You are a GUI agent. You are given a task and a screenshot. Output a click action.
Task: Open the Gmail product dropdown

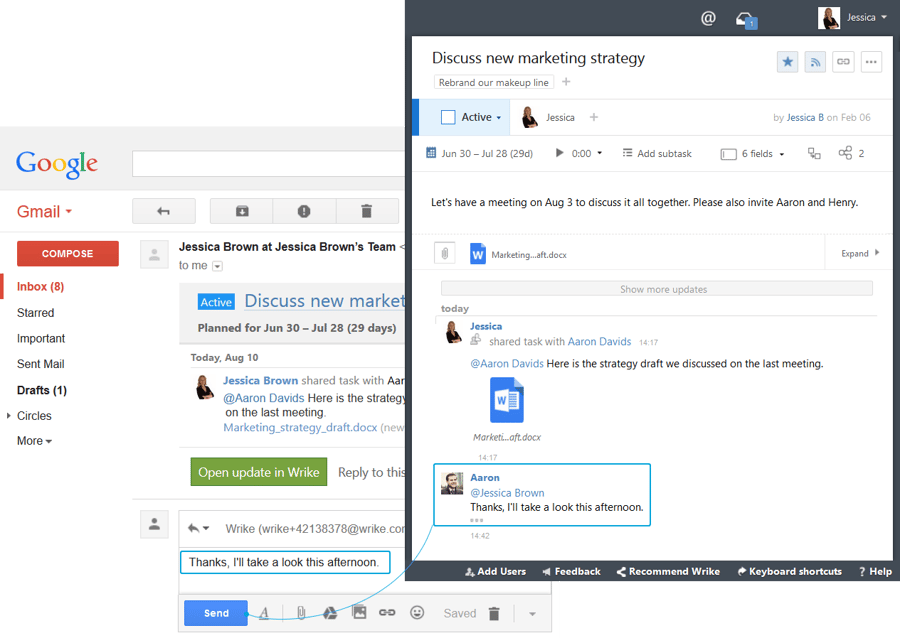(44, 211)
